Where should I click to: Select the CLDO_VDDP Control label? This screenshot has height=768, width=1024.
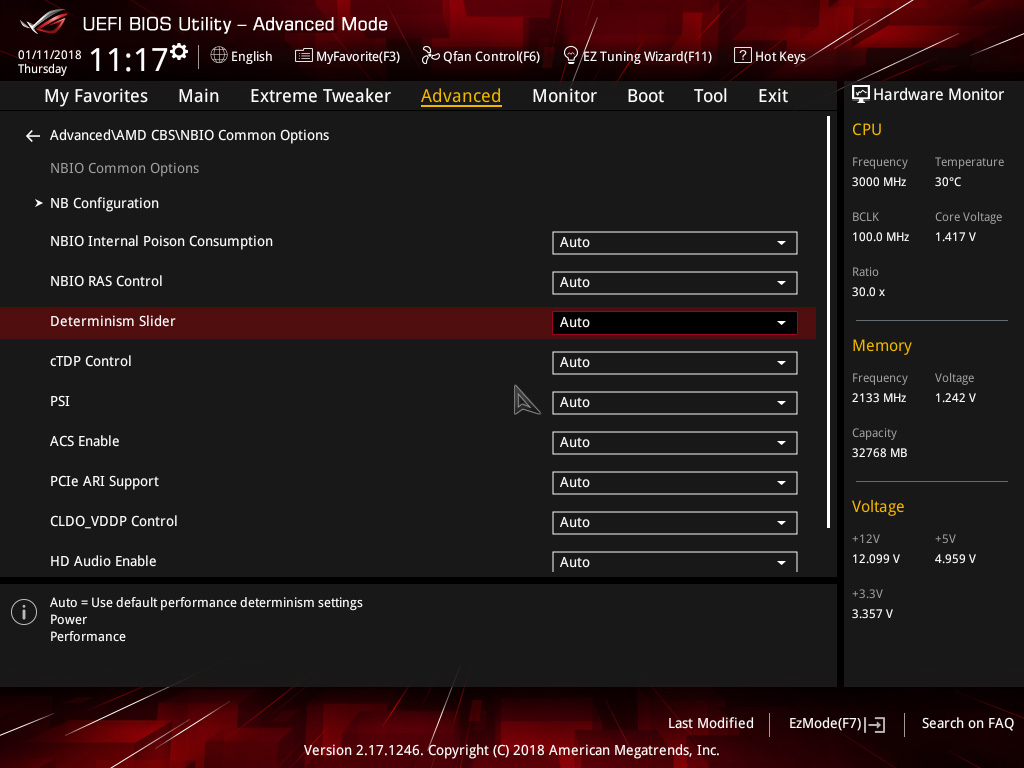click(114, 521)
